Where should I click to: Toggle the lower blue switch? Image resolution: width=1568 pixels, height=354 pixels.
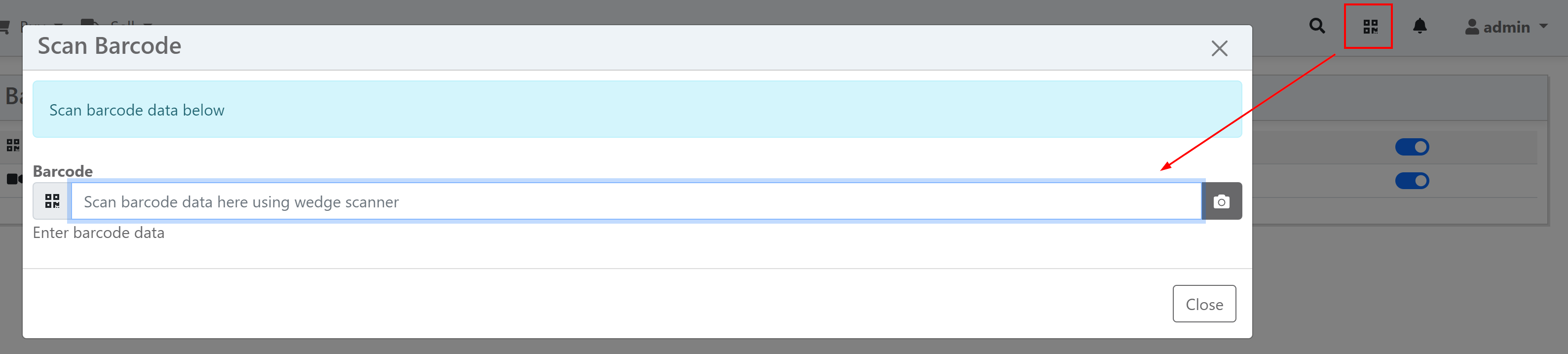click(x=1412, y=181)
